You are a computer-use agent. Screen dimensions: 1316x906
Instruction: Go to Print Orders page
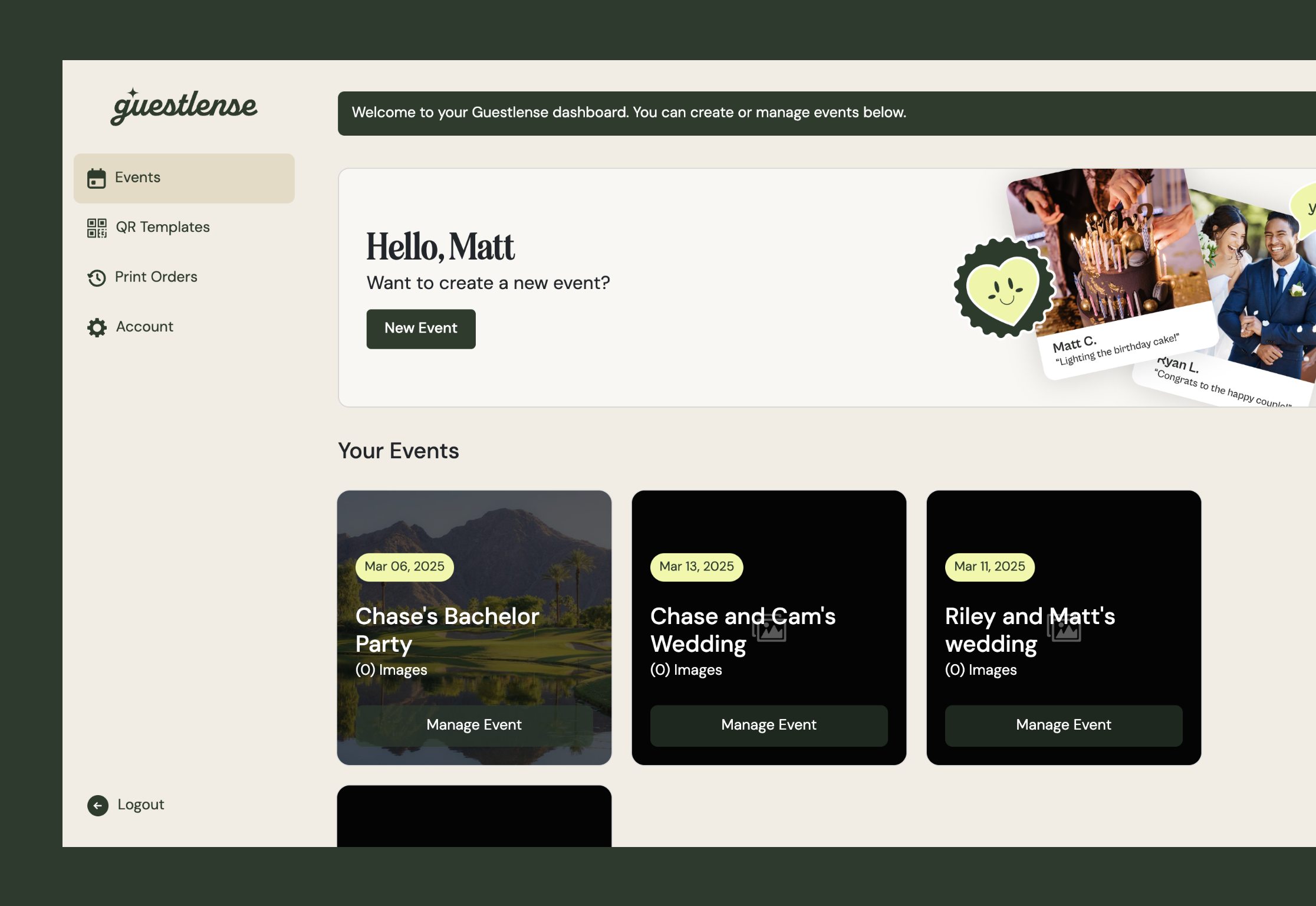[156, 277]
